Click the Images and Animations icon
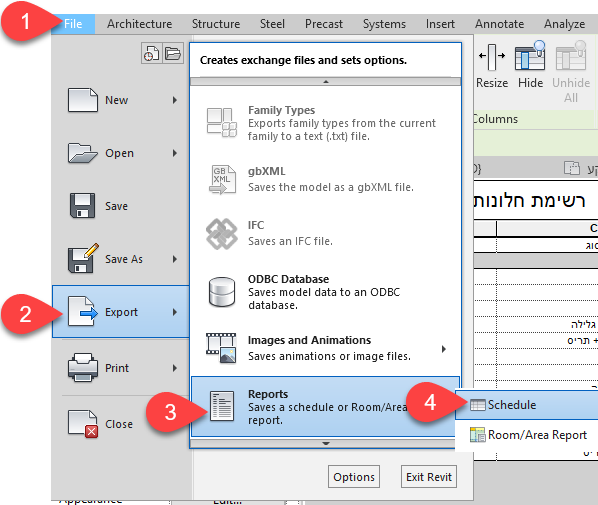The image size is (598, 505). click(221, 348)
